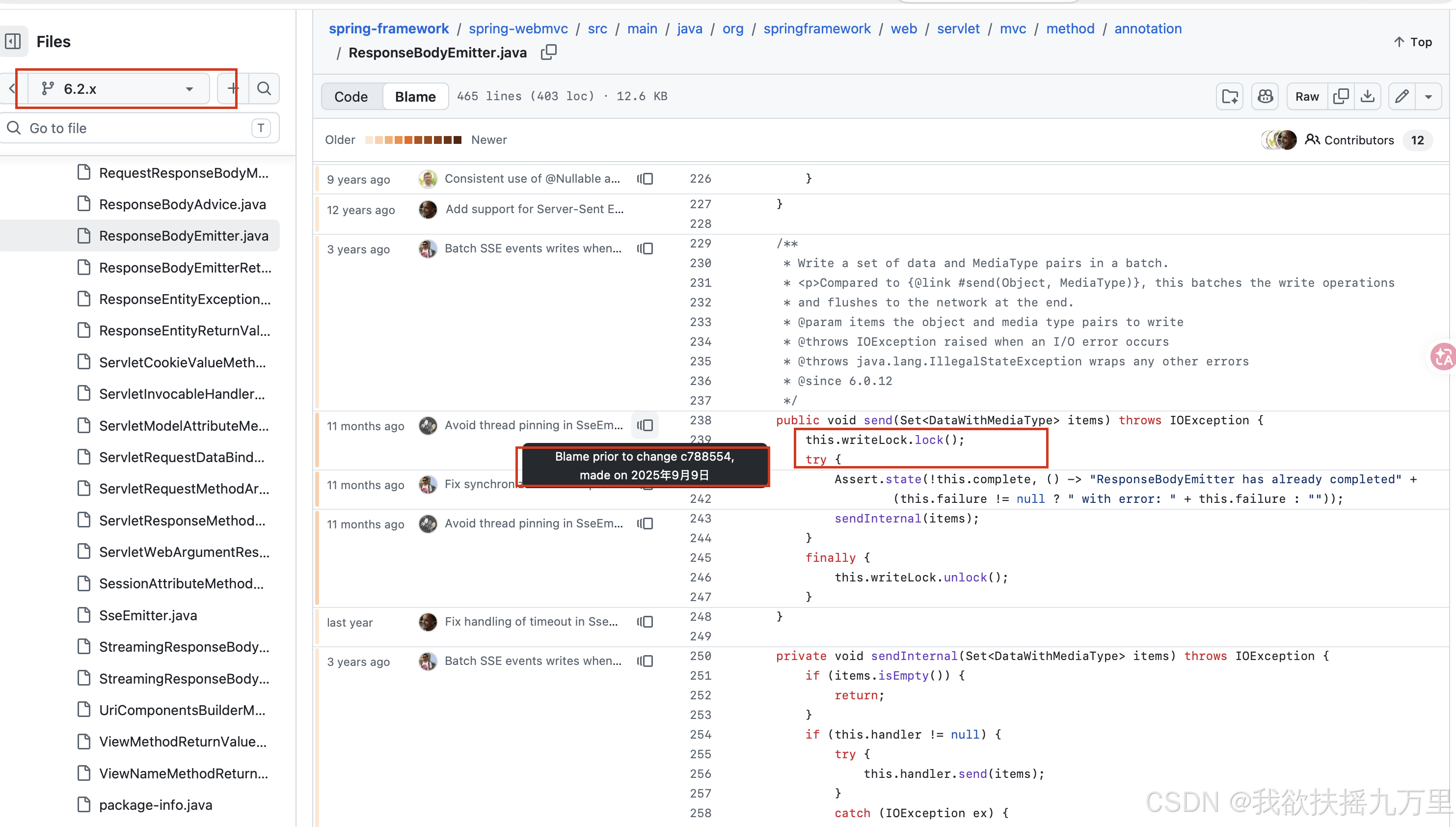1456x827 pixels.
Task: Click file icon beside SessionAttributeMethod...
Action: pos(84,583)
